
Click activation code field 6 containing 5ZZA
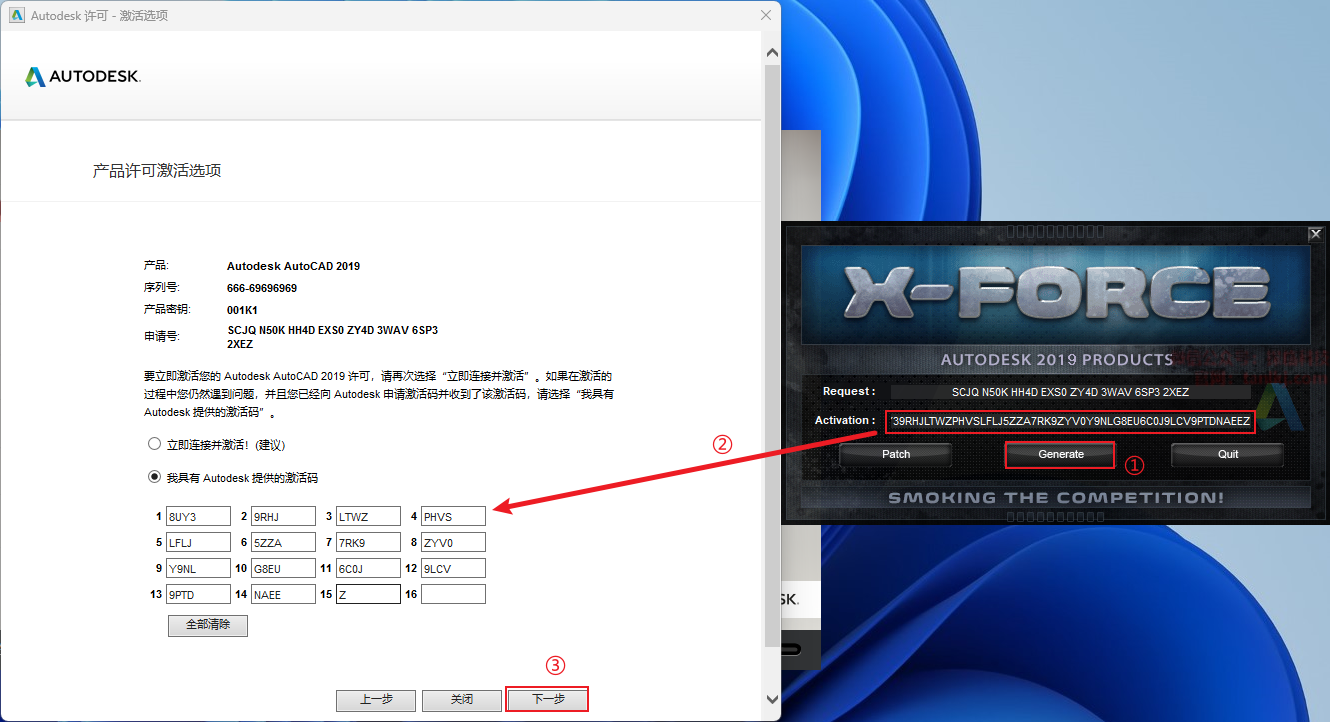click(x=283, y=543)
